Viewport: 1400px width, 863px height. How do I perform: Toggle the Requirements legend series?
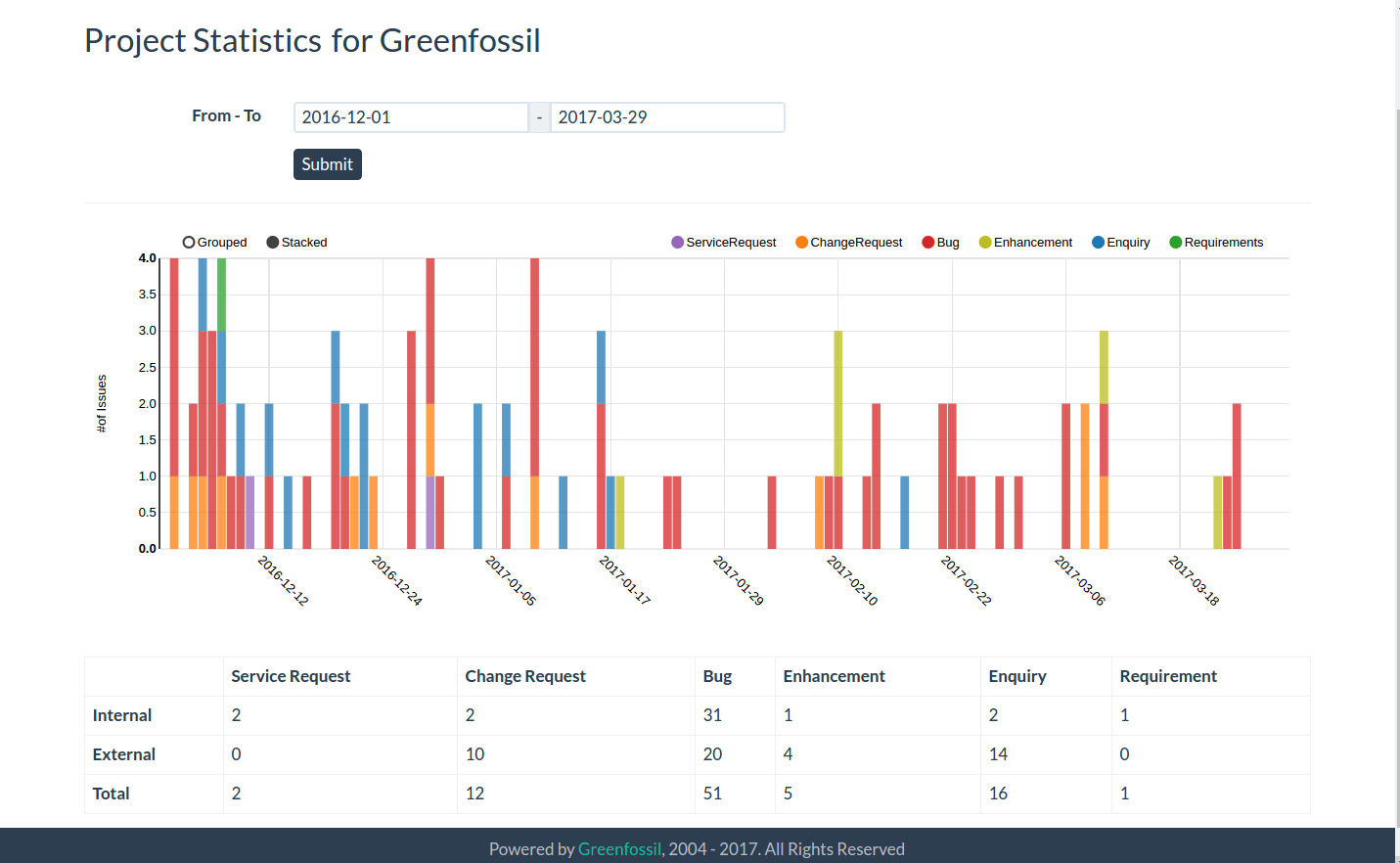(1217, 243)
